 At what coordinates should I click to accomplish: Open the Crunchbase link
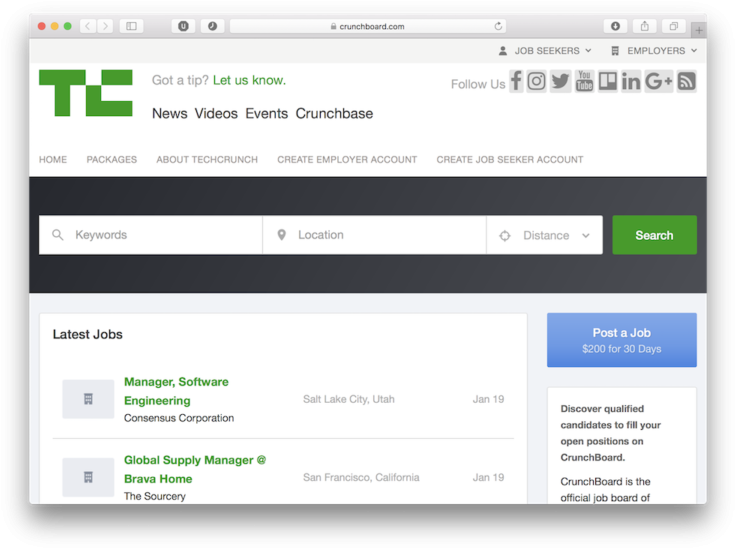(334, 113)
